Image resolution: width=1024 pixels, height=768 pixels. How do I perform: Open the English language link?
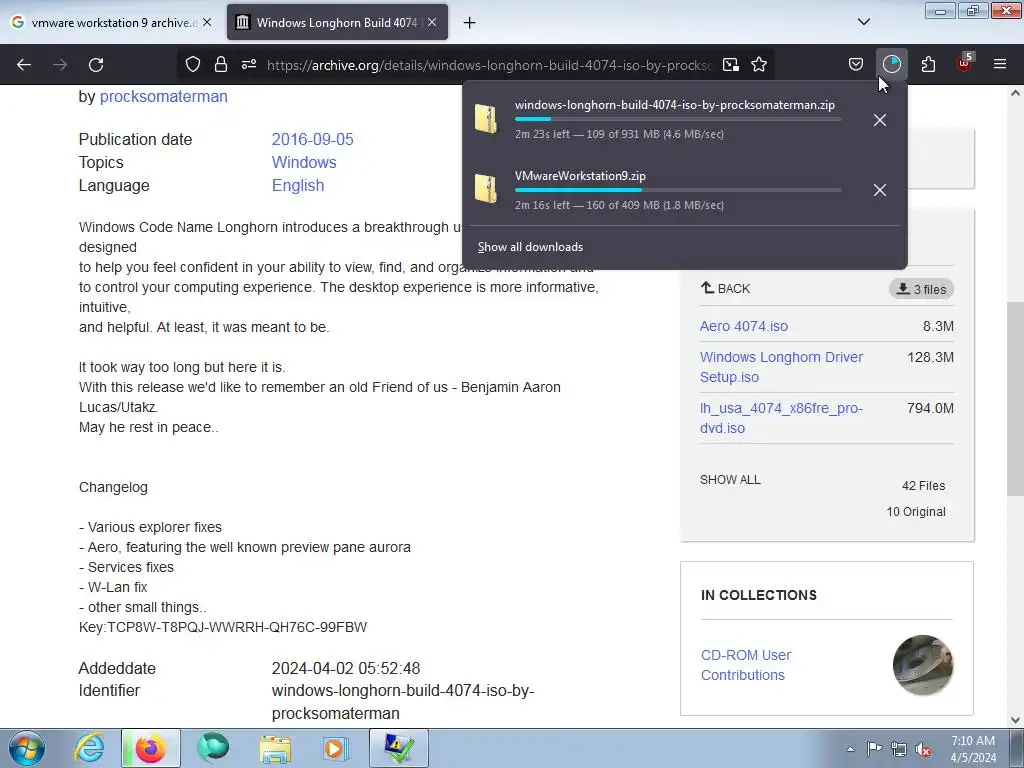coord(298,185)
